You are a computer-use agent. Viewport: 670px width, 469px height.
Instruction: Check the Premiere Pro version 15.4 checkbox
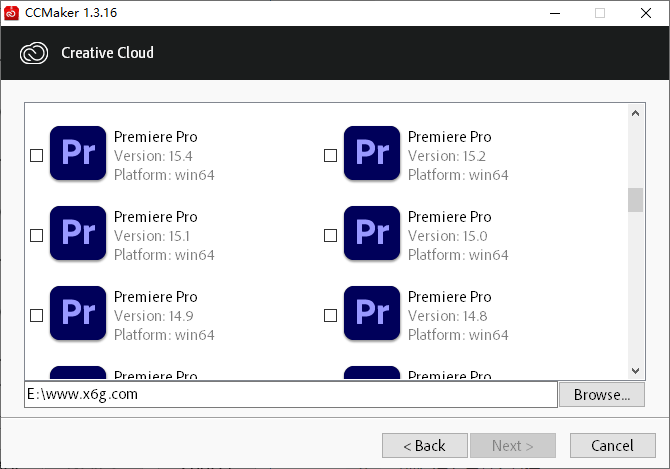(37, 155)
